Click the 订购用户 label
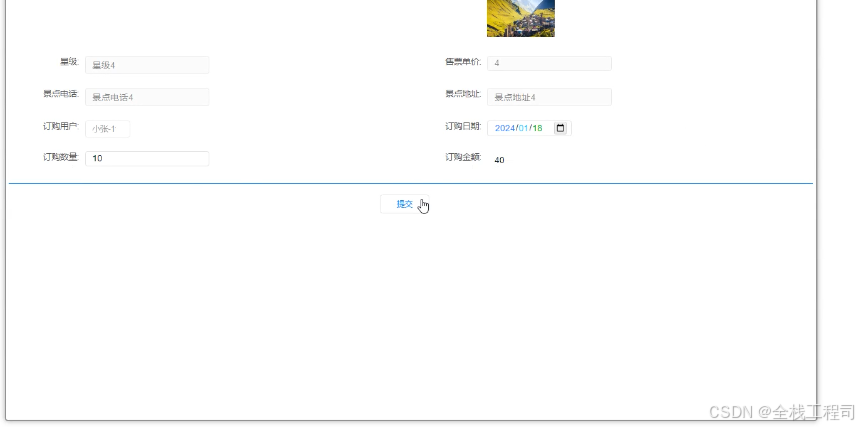Viewport: 860px width, 427px height. [x=61, y=127]
